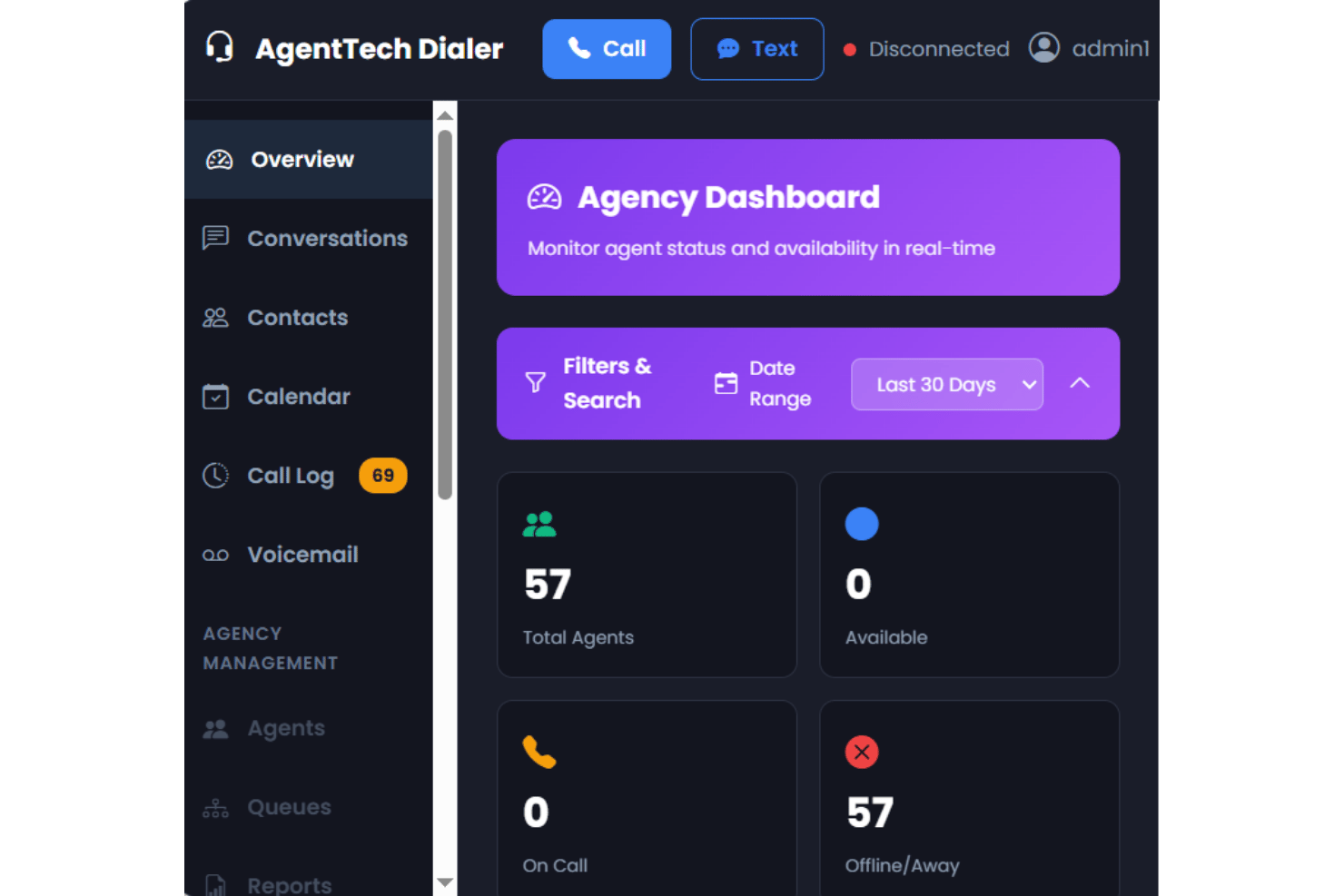Viewport: 1344px width, 896px height.
Task: Open Queues from the sidebar
Action: point(309,807)
